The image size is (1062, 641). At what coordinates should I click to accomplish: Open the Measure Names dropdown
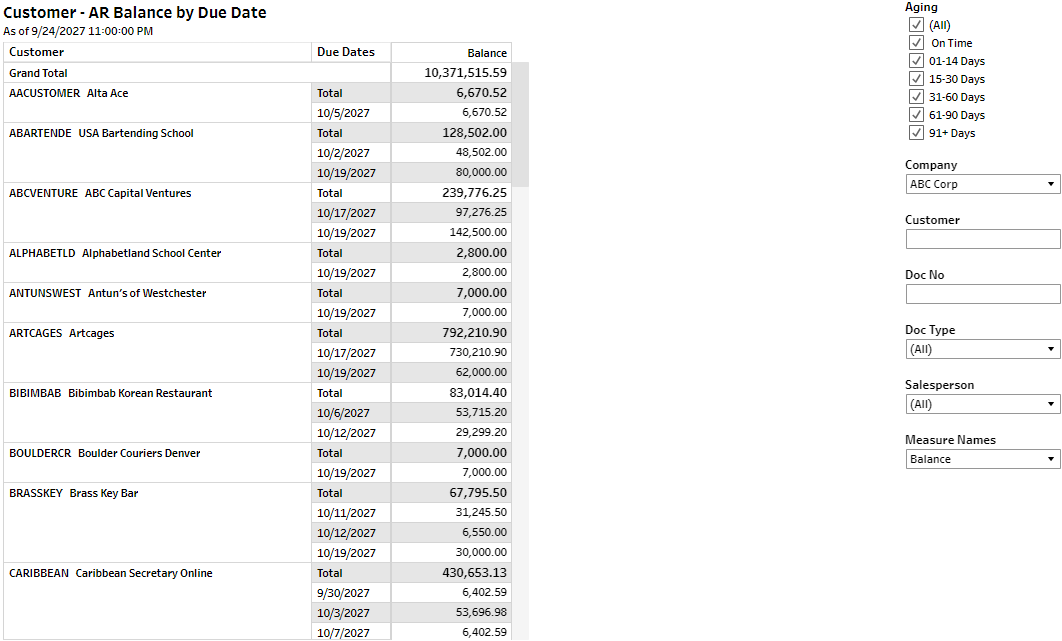982,459
